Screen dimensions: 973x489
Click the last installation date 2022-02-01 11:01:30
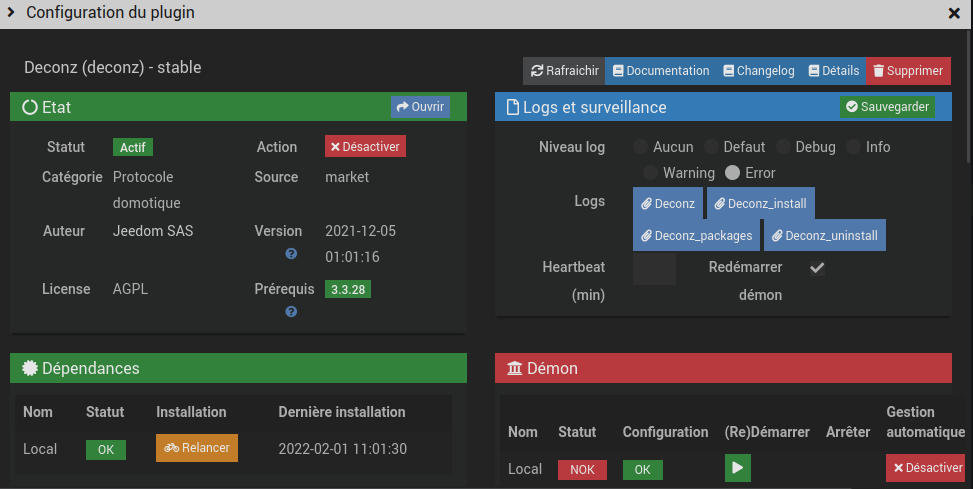pos(343,449)
